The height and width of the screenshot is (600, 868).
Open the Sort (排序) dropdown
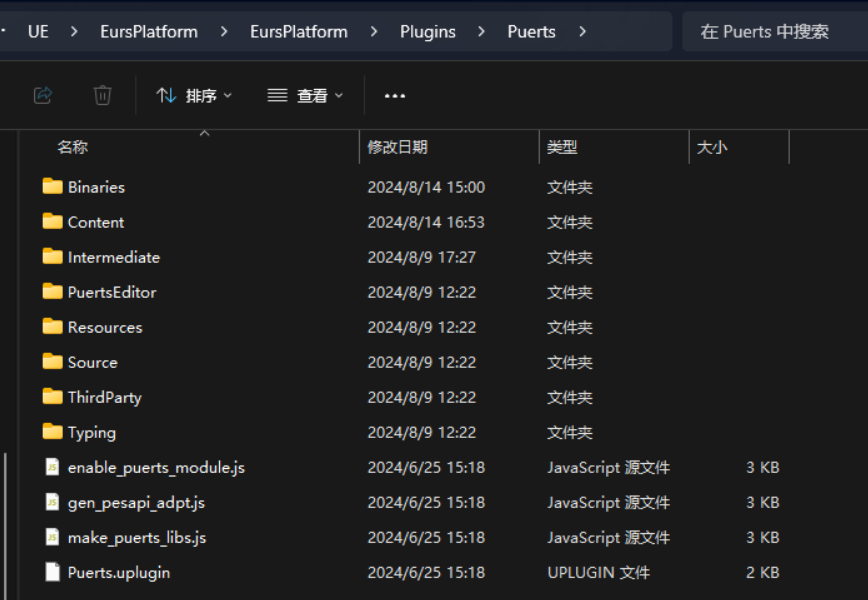point(194,96)
